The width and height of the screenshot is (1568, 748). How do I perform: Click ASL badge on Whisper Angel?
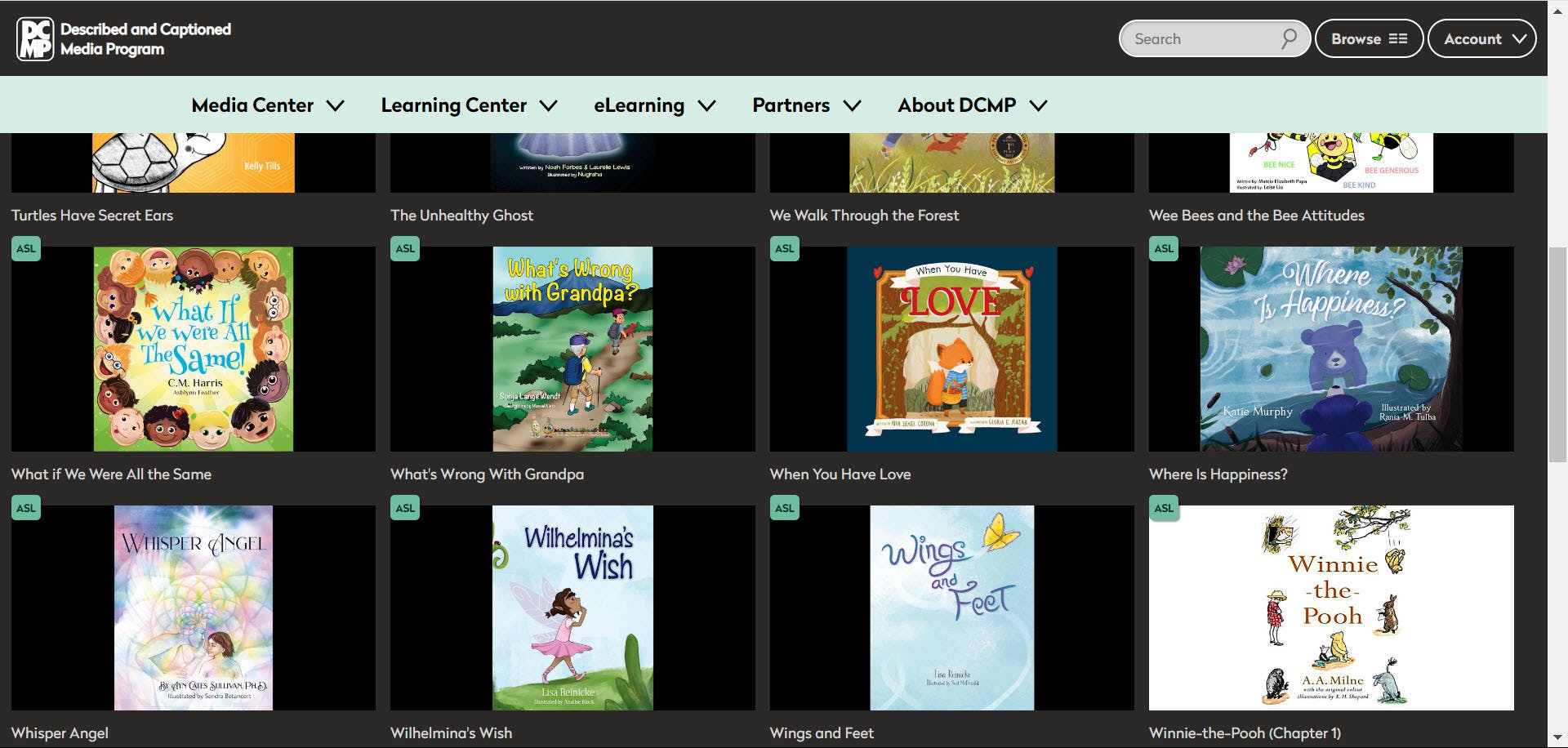(x=26, y=508)
